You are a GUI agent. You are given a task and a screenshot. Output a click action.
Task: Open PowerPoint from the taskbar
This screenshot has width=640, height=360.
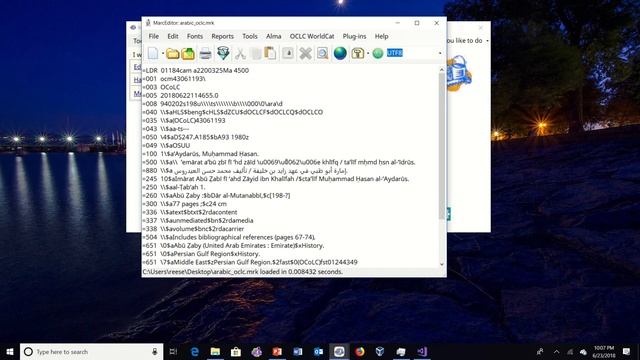[277, 351]
